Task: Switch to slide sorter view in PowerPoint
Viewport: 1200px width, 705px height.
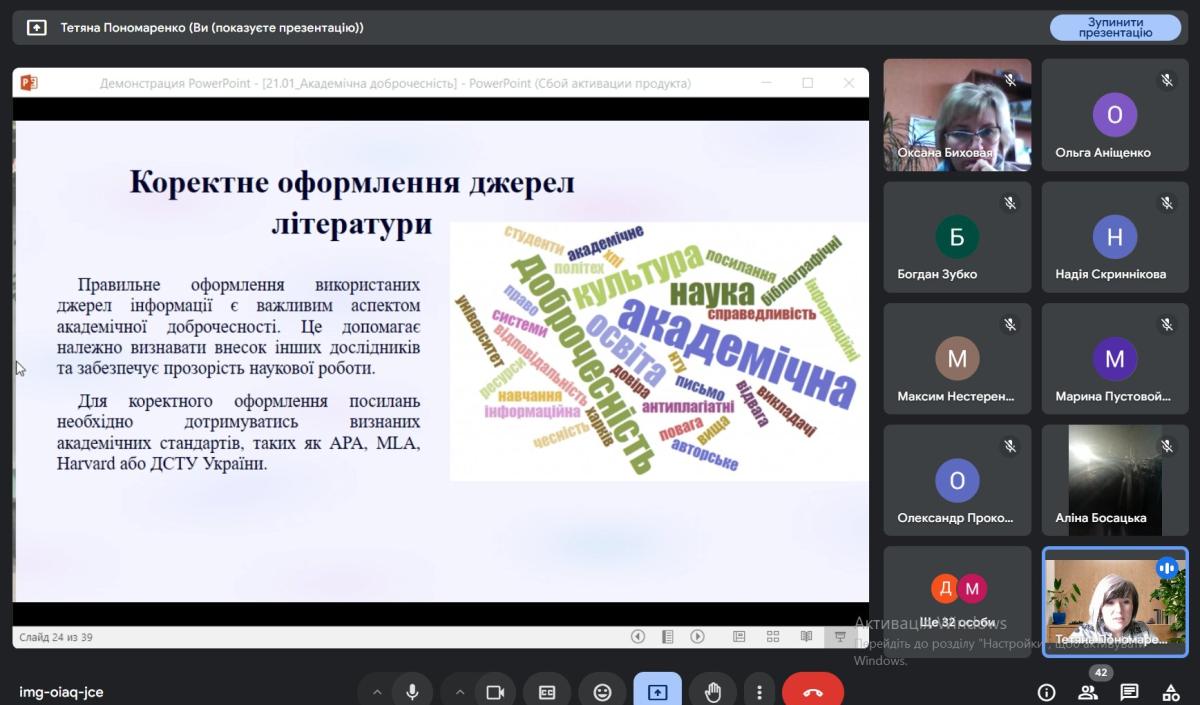Action: coord(773,636)
